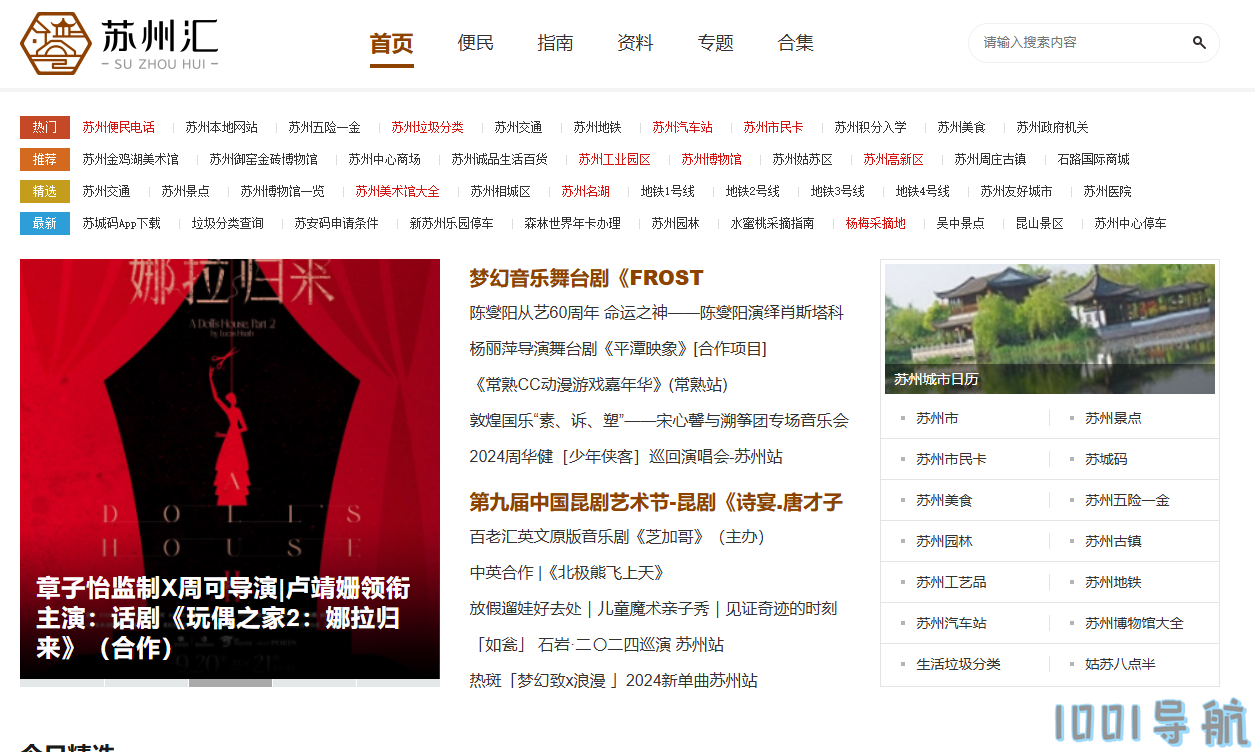This screenshot has height=752, width=1255.
Task: Open the 地铁1号线 link
Action: 667,191
